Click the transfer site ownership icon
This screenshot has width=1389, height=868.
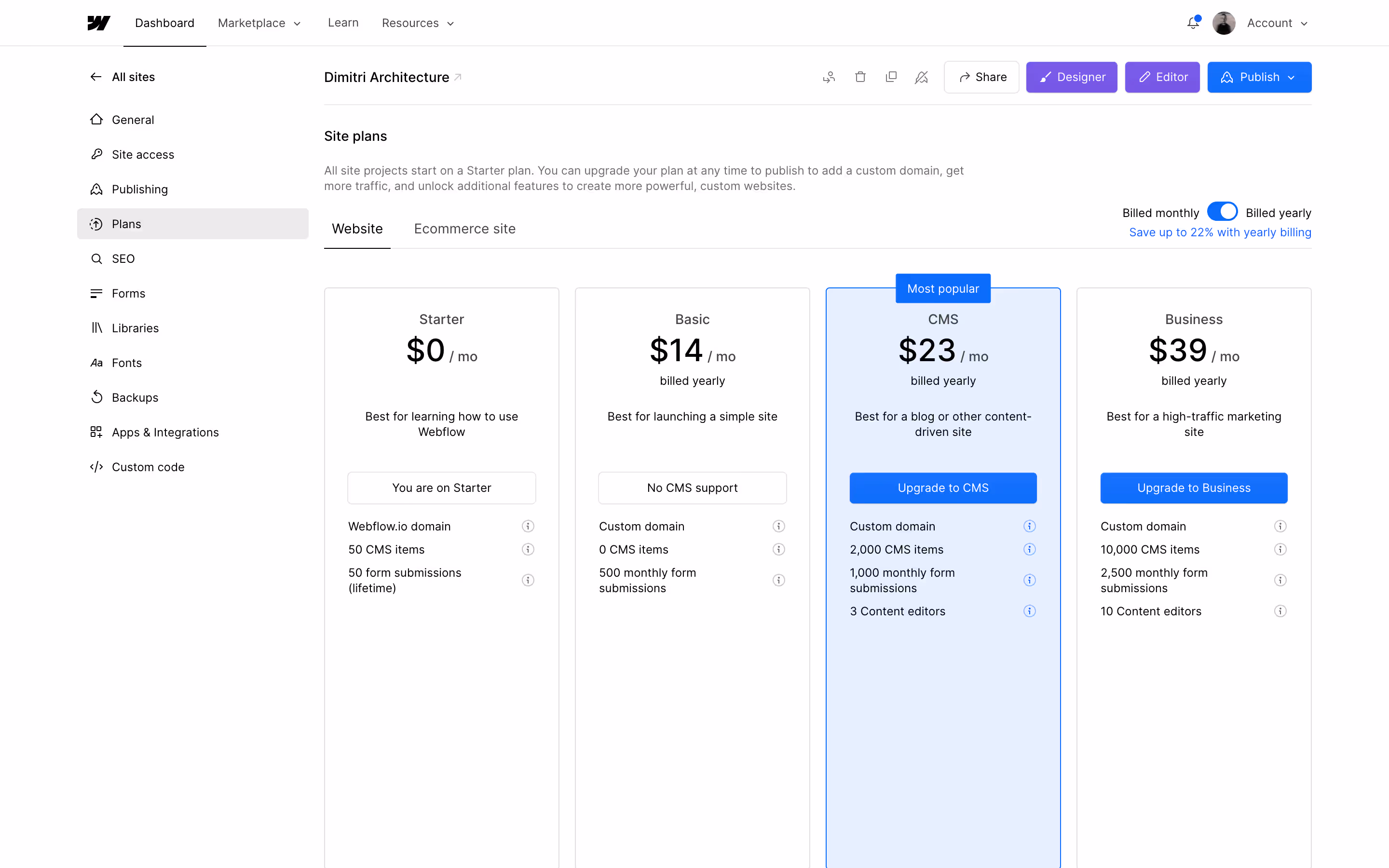(829, 76)
